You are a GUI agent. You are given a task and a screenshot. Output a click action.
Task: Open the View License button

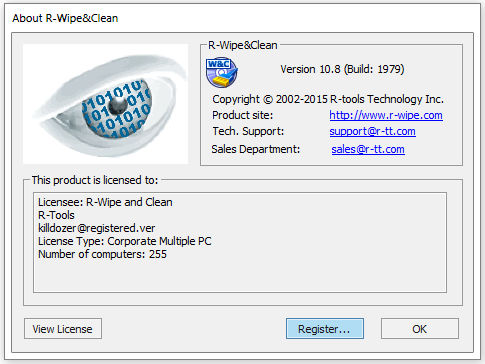(x=63, y=329)
